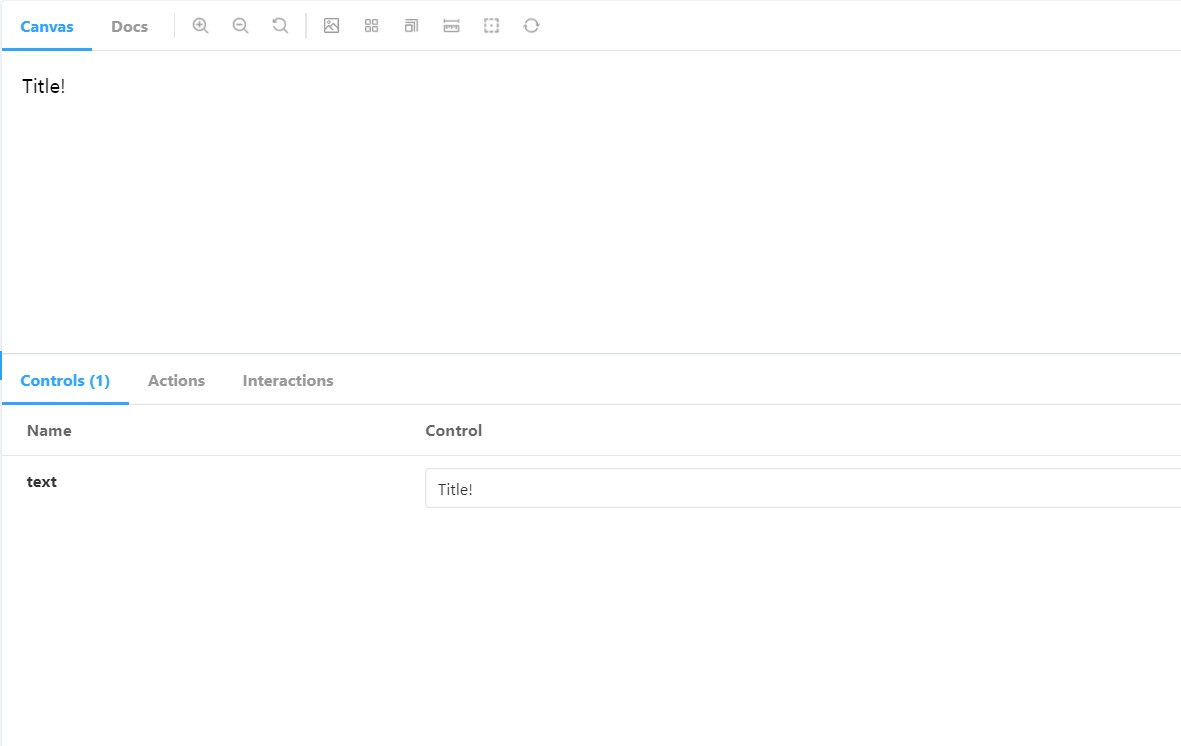Click the 'text' argument name
1181x746 pixels.
[x=41, y=482]
